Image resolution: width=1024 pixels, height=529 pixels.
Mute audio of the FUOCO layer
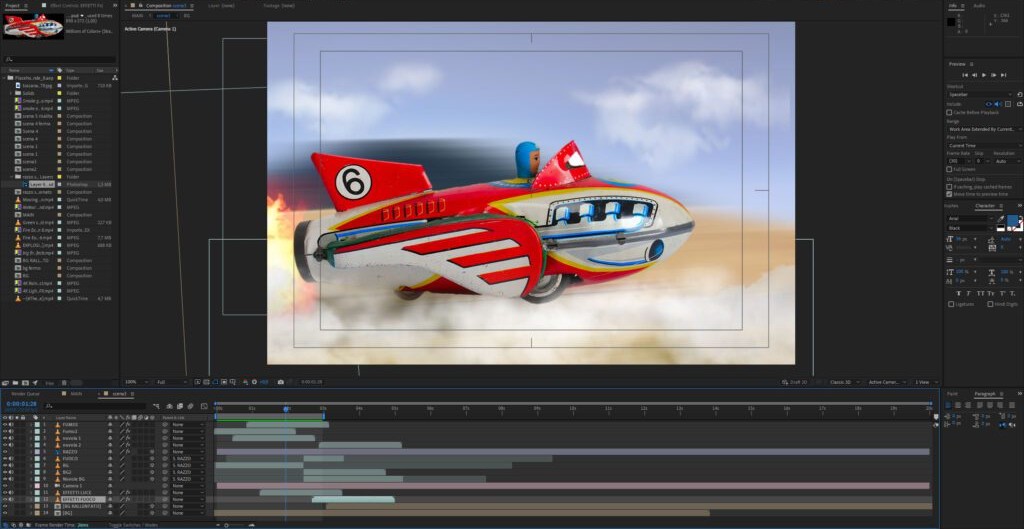click(11, 458)
